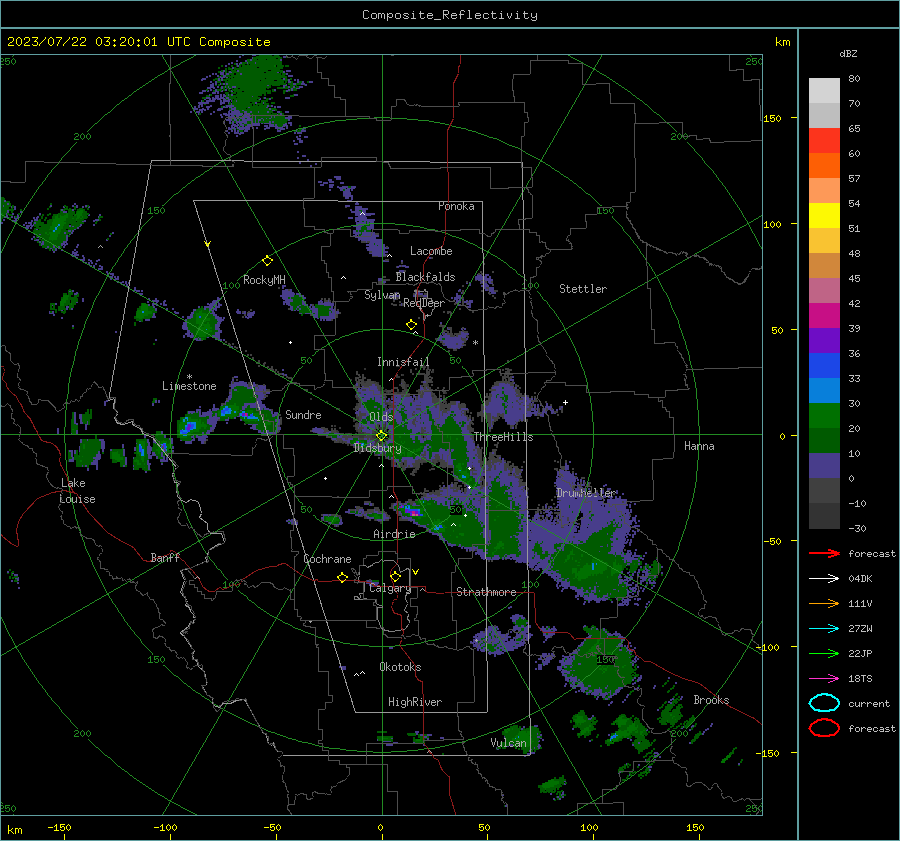Select the slate 0-10 dBZ color swatch
The image size is (900, 841).
824,466
